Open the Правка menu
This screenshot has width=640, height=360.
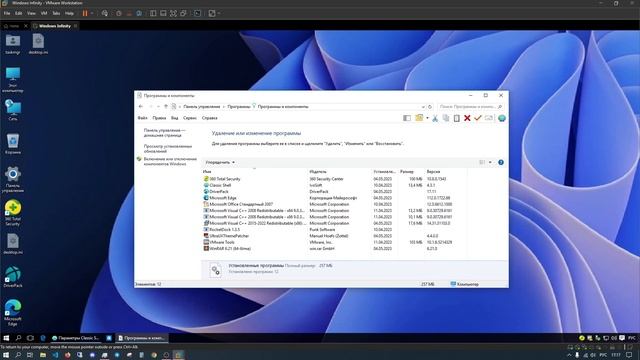(159, 118)
